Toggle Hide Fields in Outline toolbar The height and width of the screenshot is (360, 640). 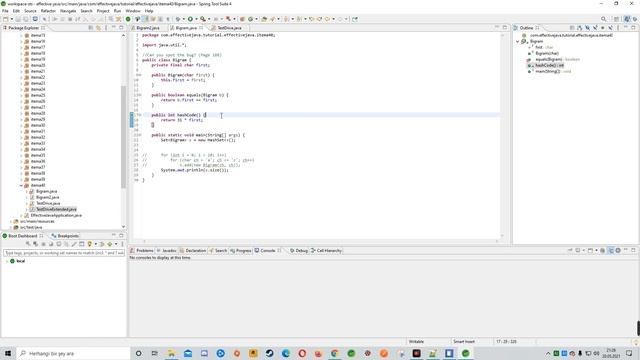coord(587,28)
